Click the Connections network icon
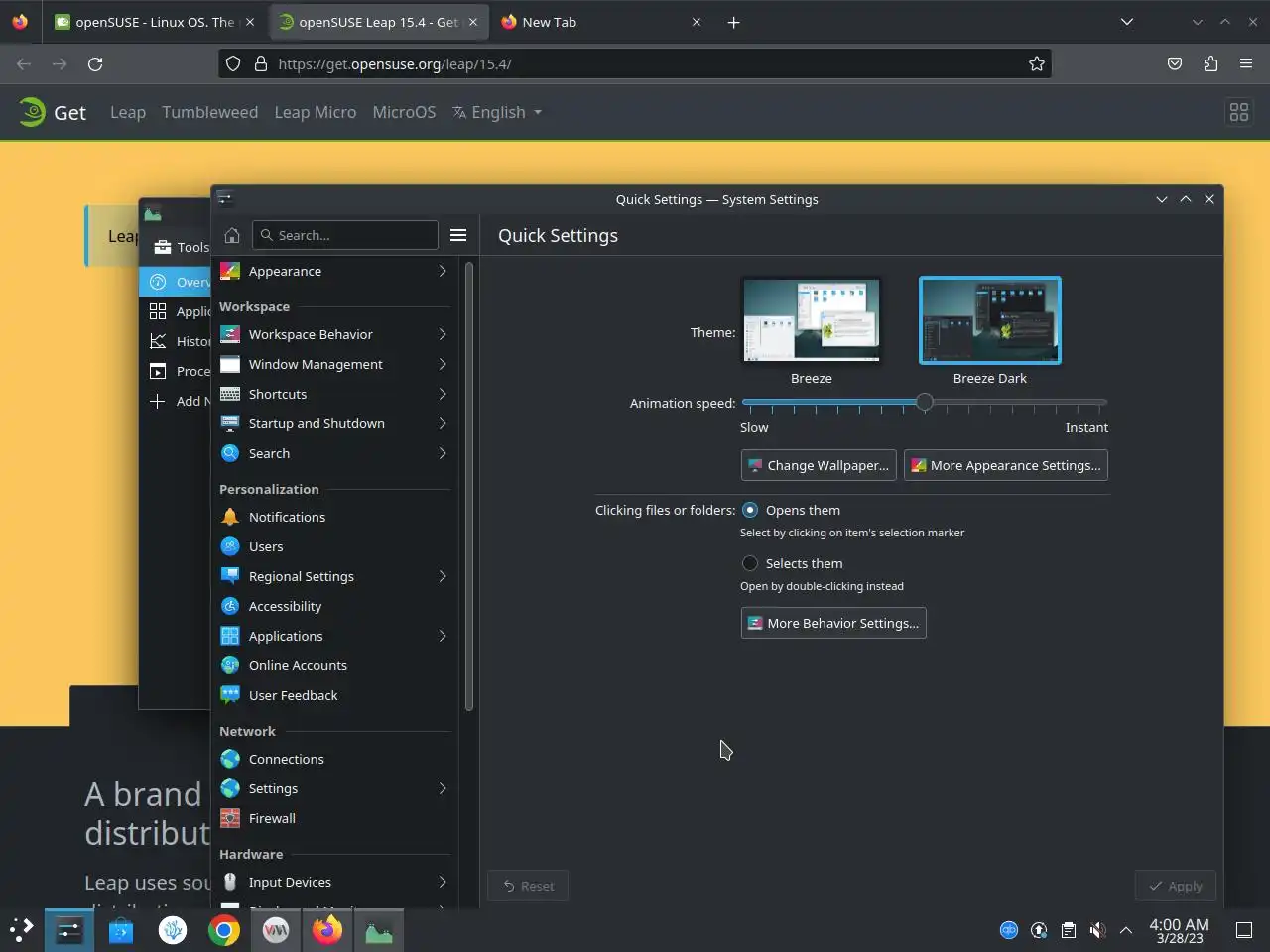This screenshot has width=1270, height=952. pos(230,759)
